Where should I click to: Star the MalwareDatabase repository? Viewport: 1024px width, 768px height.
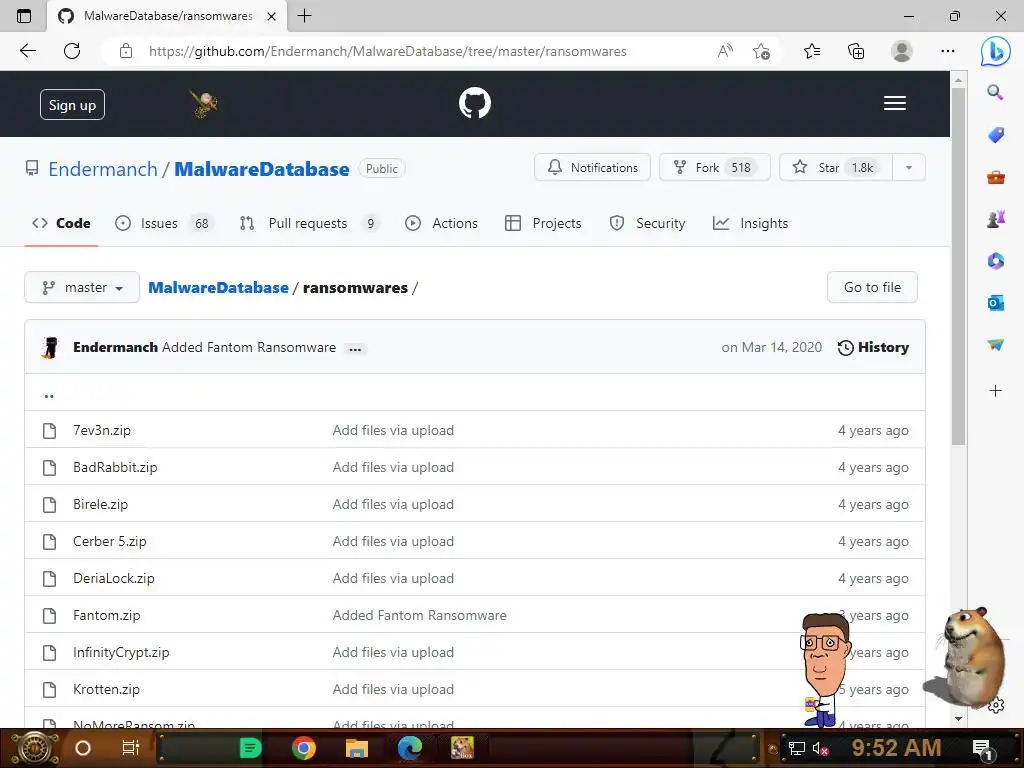point(836,167)
